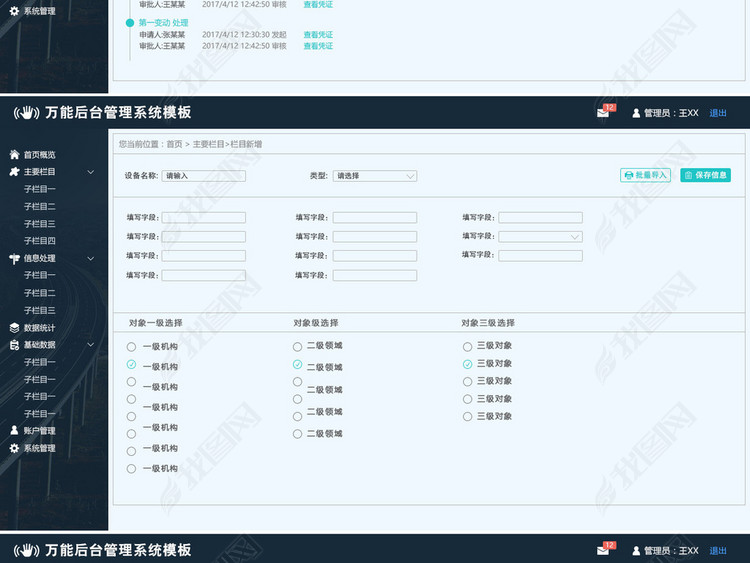Image resolution: width=750 pixels, height=563 pixels.
Task: Open 数据统计 via its layers icon
Action: point(14,328)
